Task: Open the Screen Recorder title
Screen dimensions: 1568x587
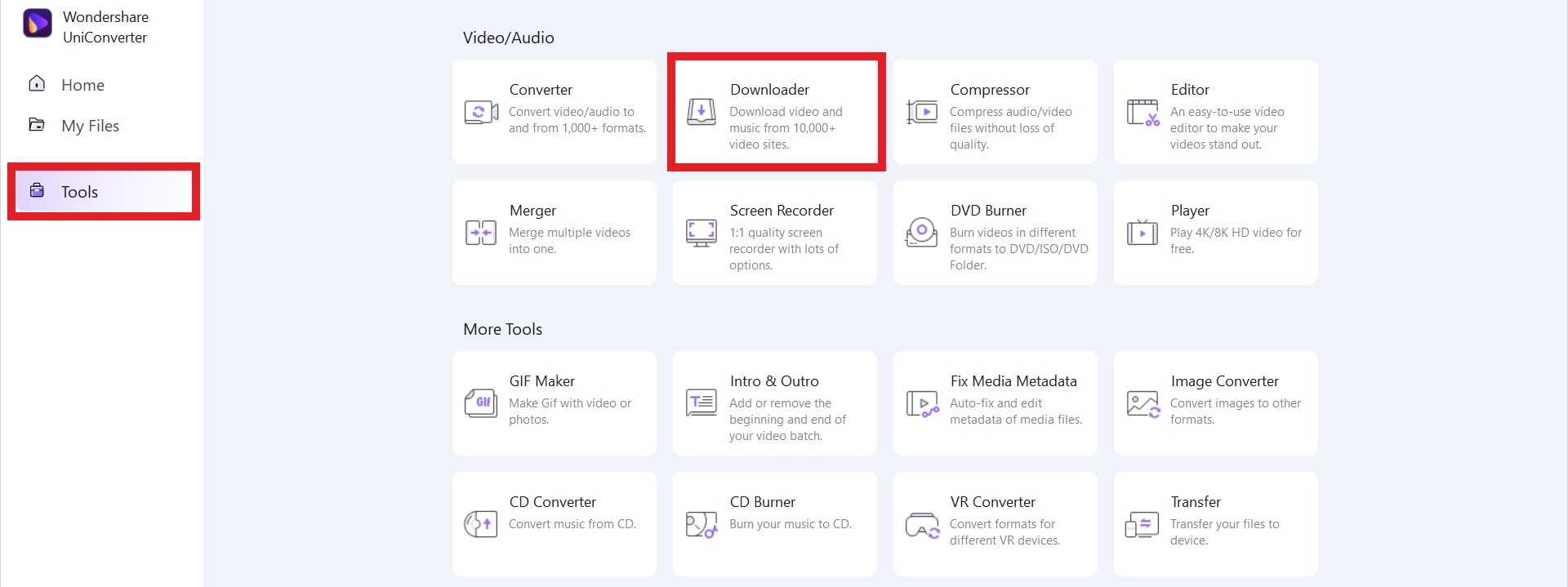Action: click(782, 210)
